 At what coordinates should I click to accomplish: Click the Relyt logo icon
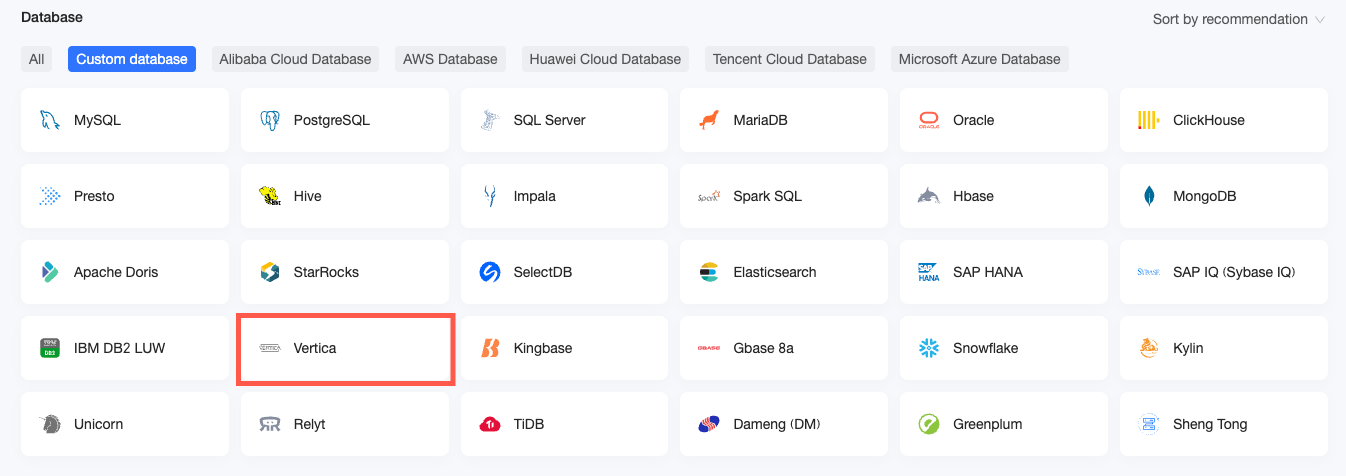269,424
